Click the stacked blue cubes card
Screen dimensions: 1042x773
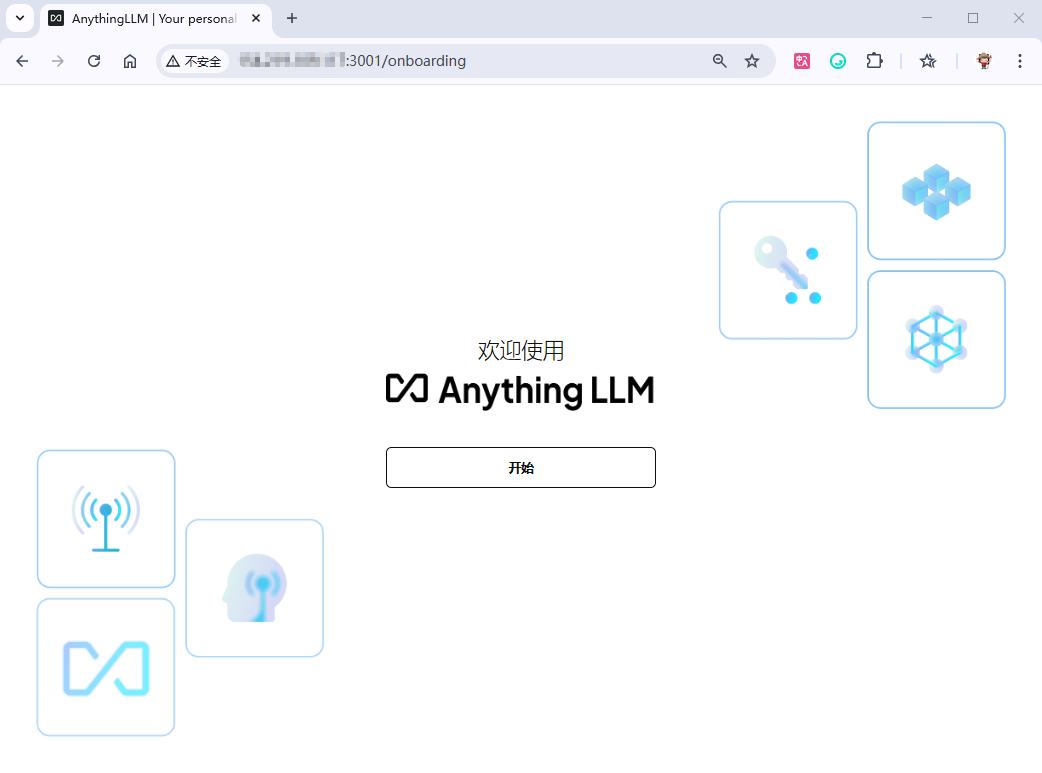[x=936, y=191]
